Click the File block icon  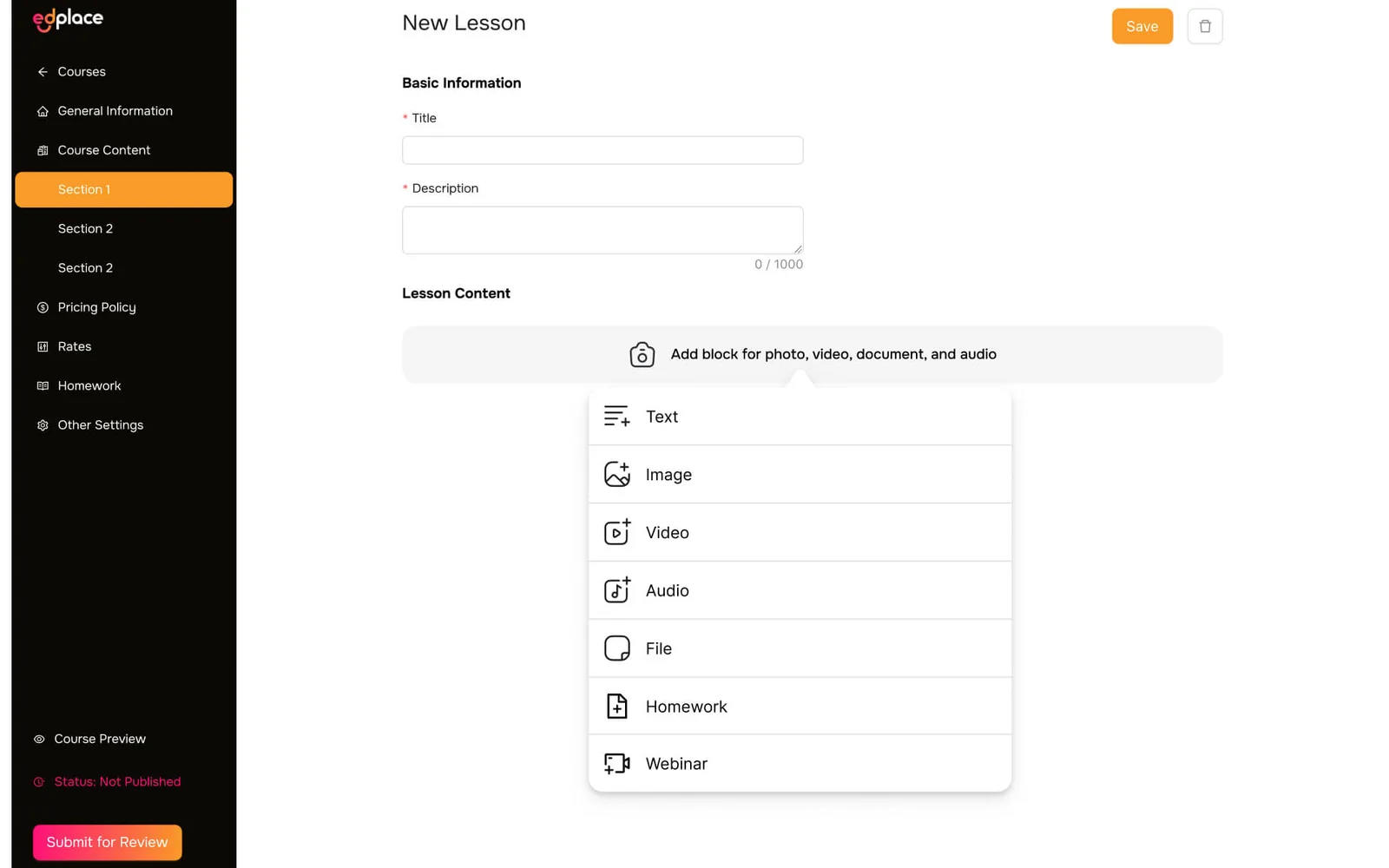click(x=616, y=648)
